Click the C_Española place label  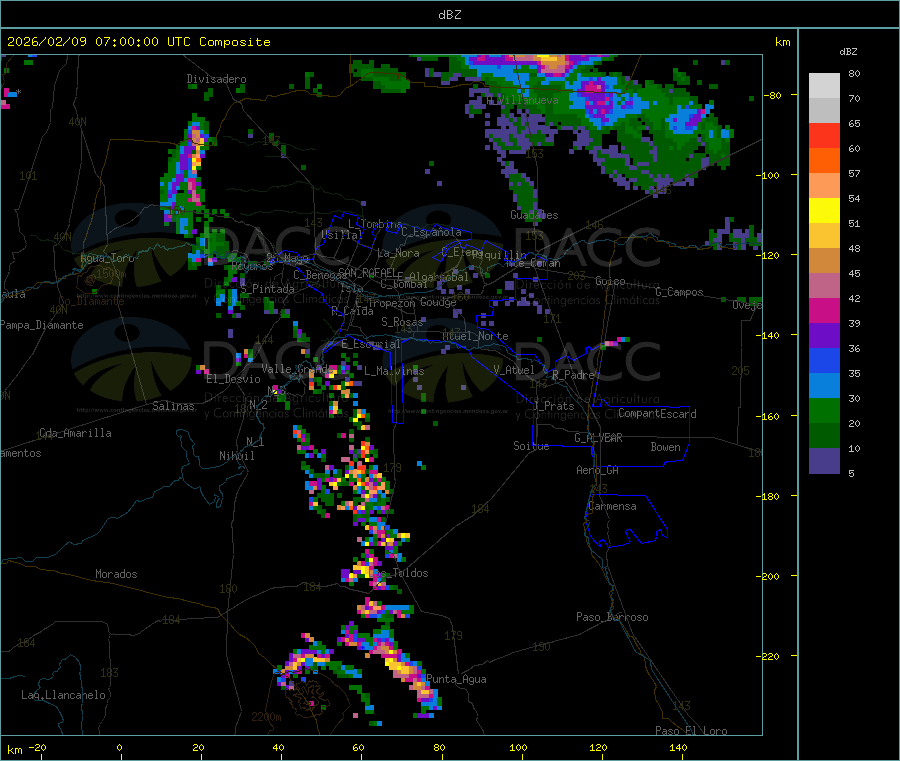[x=431, y=232]
